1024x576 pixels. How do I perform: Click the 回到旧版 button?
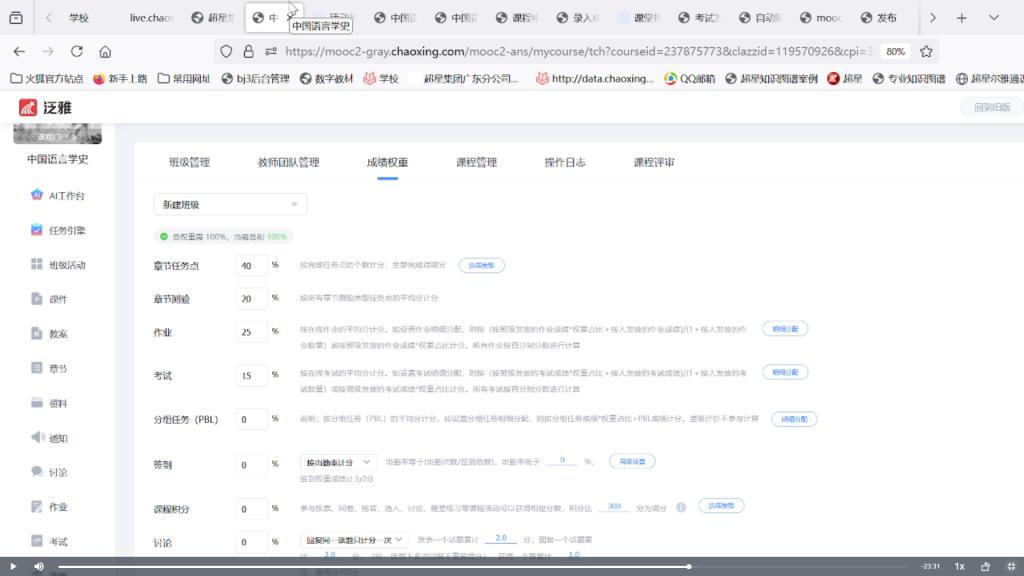coord(985,107)
